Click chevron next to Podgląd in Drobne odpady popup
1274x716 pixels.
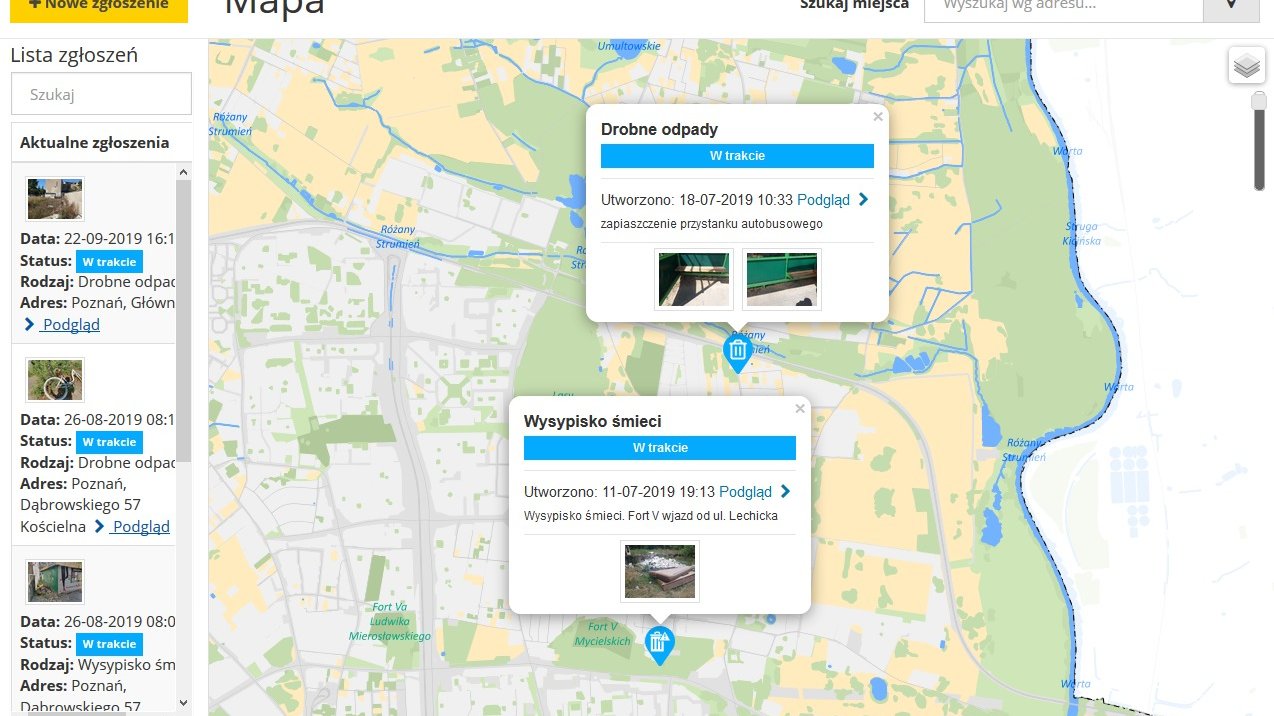[864, 200]
